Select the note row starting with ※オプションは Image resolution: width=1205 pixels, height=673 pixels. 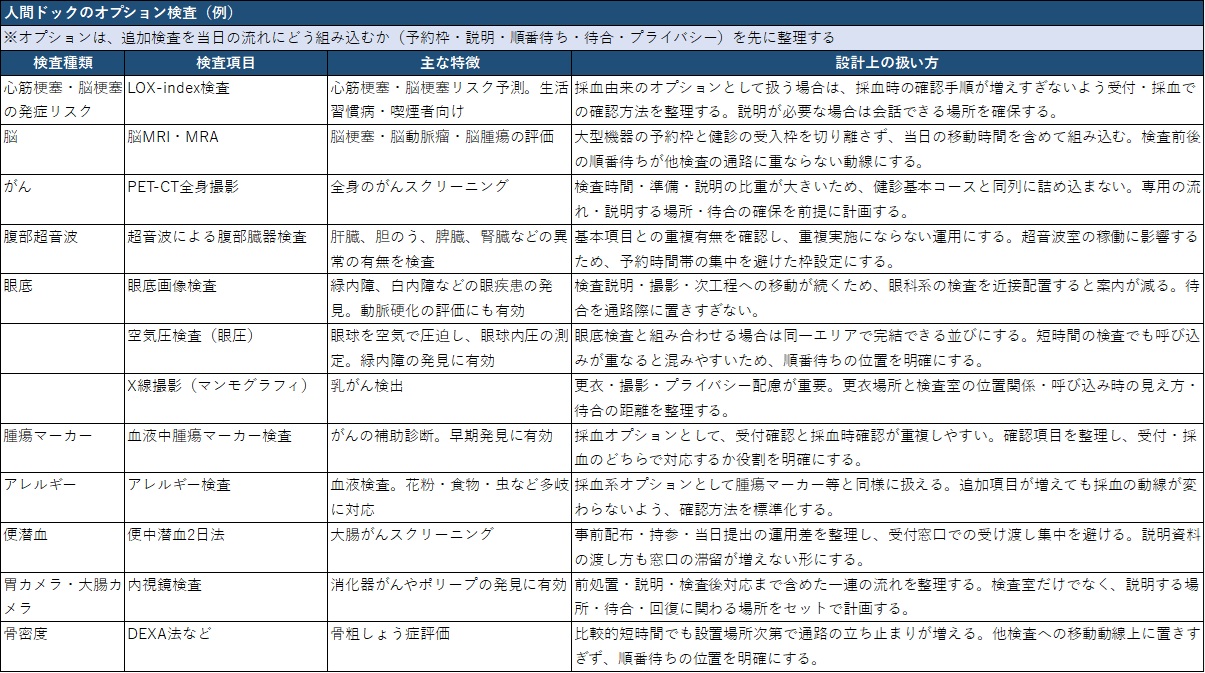(602, 37)
